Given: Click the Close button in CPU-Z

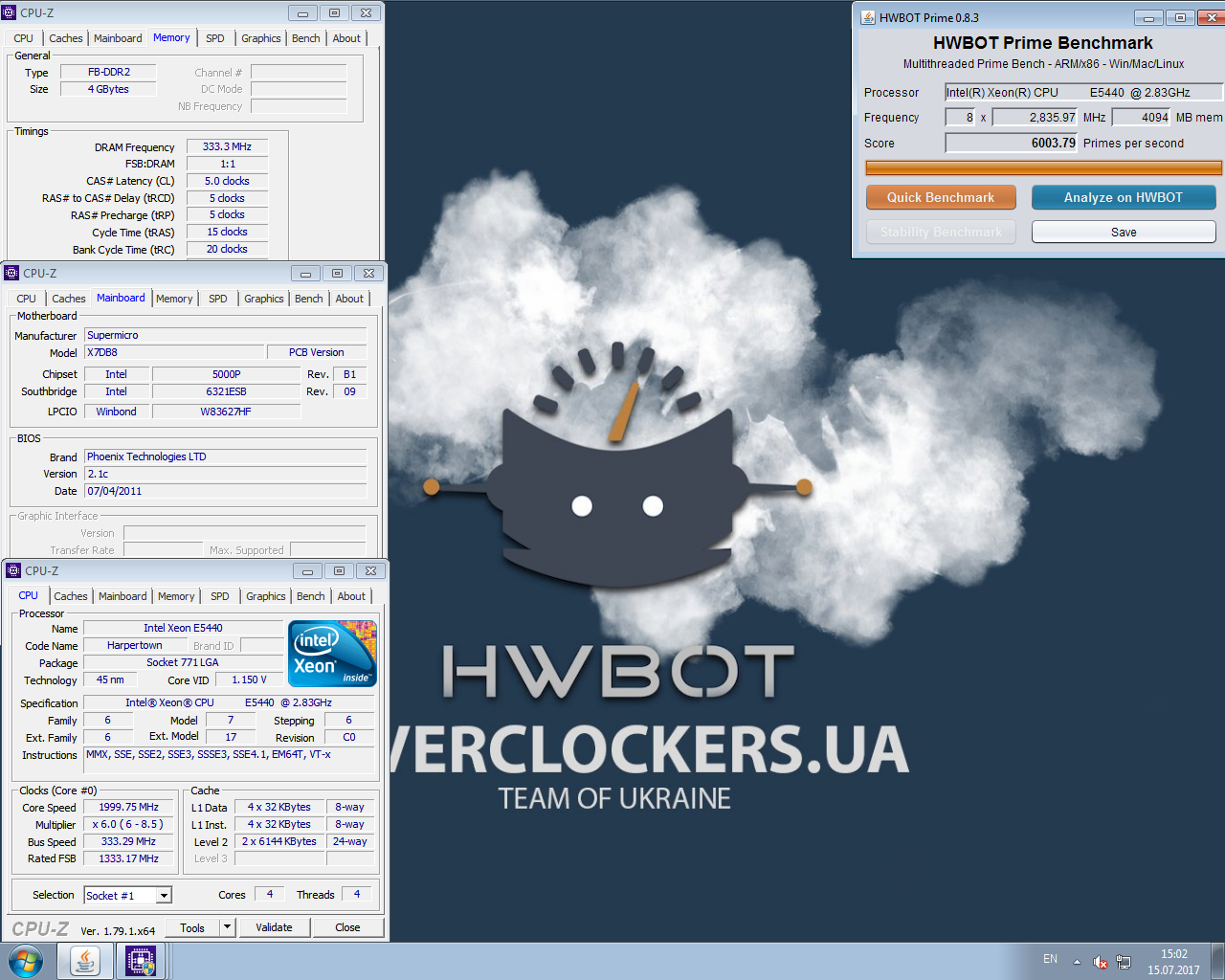Looking at the screenshot, I should 347,927.
